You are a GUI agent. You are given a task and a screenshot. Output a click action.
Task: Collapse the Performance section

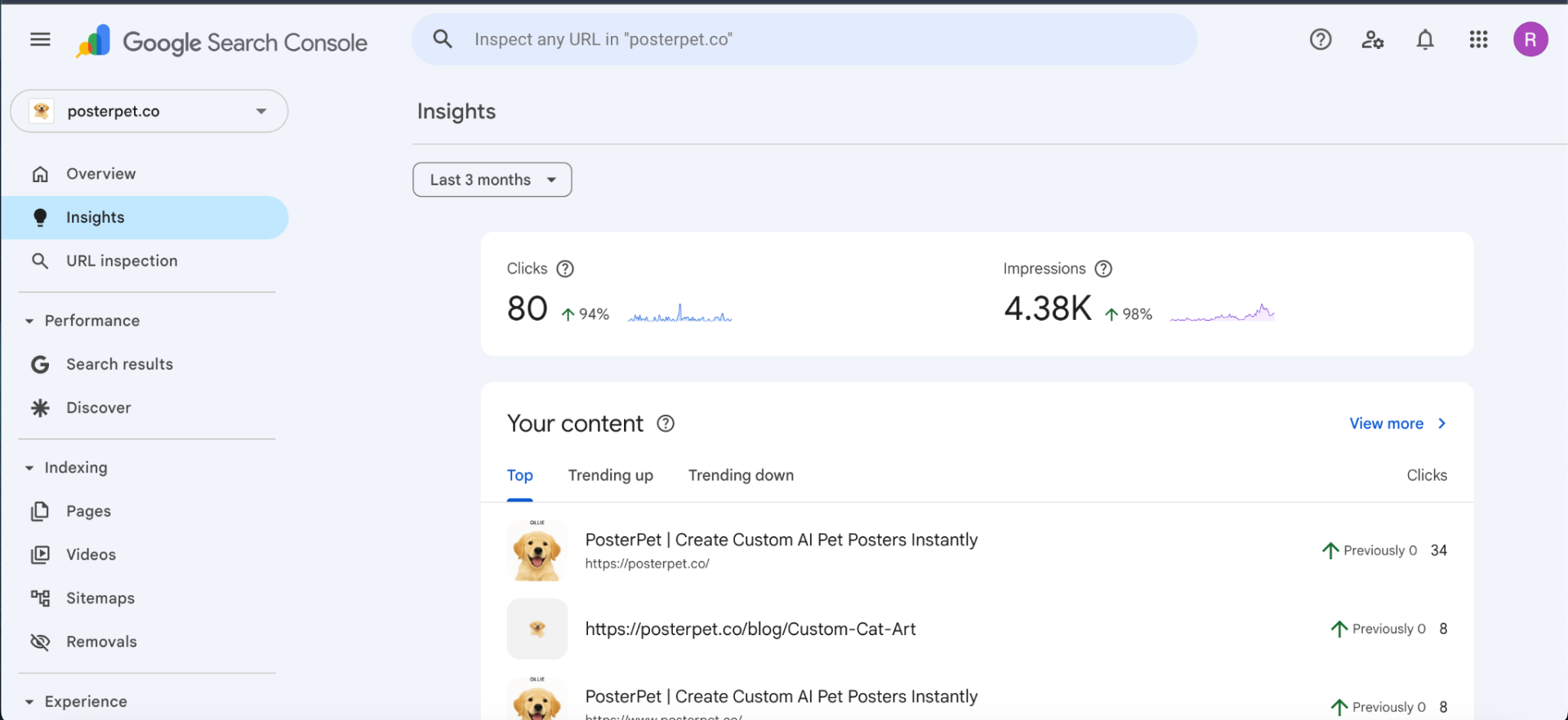[29, 321]
